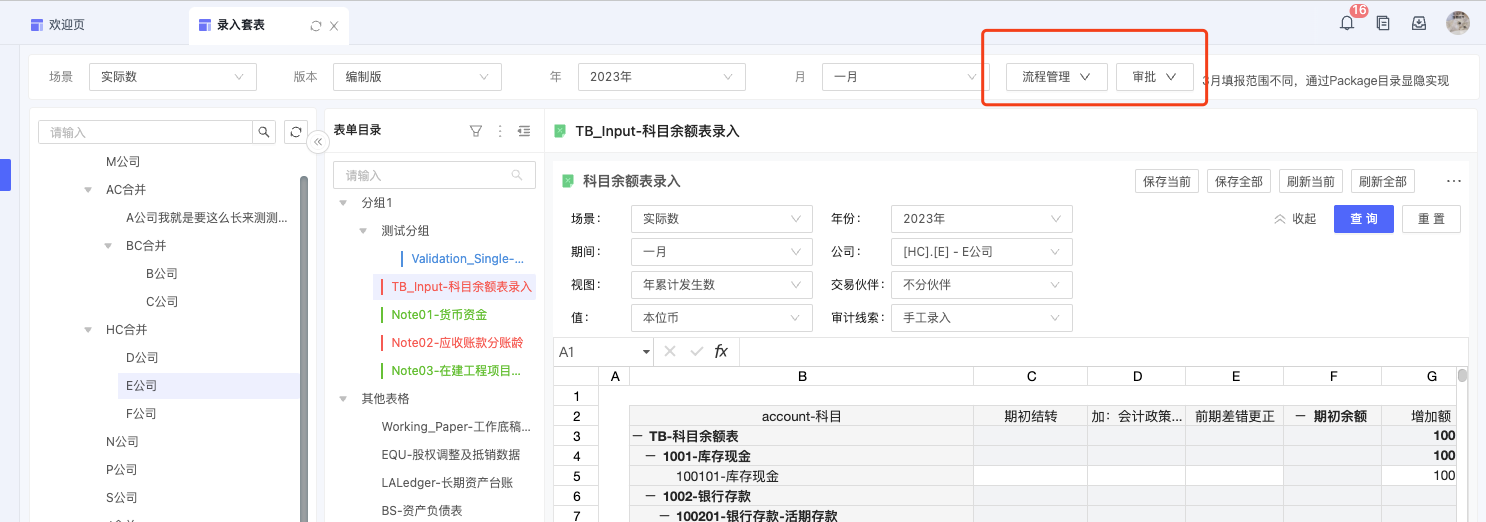Viewport: 1486px width, 522px height.
Task: Click the fx function icon in formula bar
Action: (721, 352)
